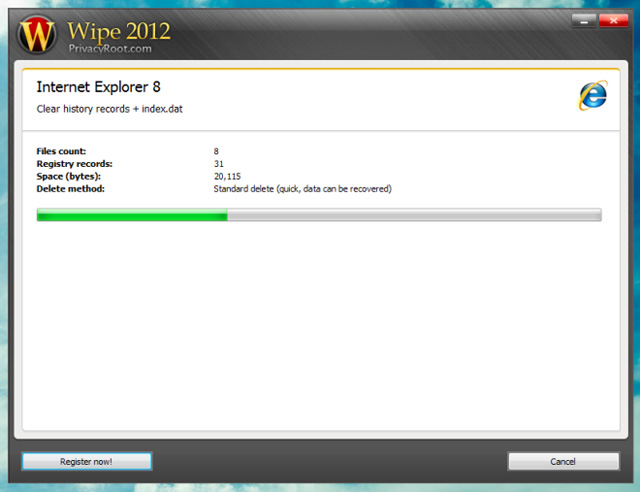The height and width of the screenshot is (492, 640).
Task: Click 'Standard delete (quick, data can be recovered)'
Action: [302, 189]
